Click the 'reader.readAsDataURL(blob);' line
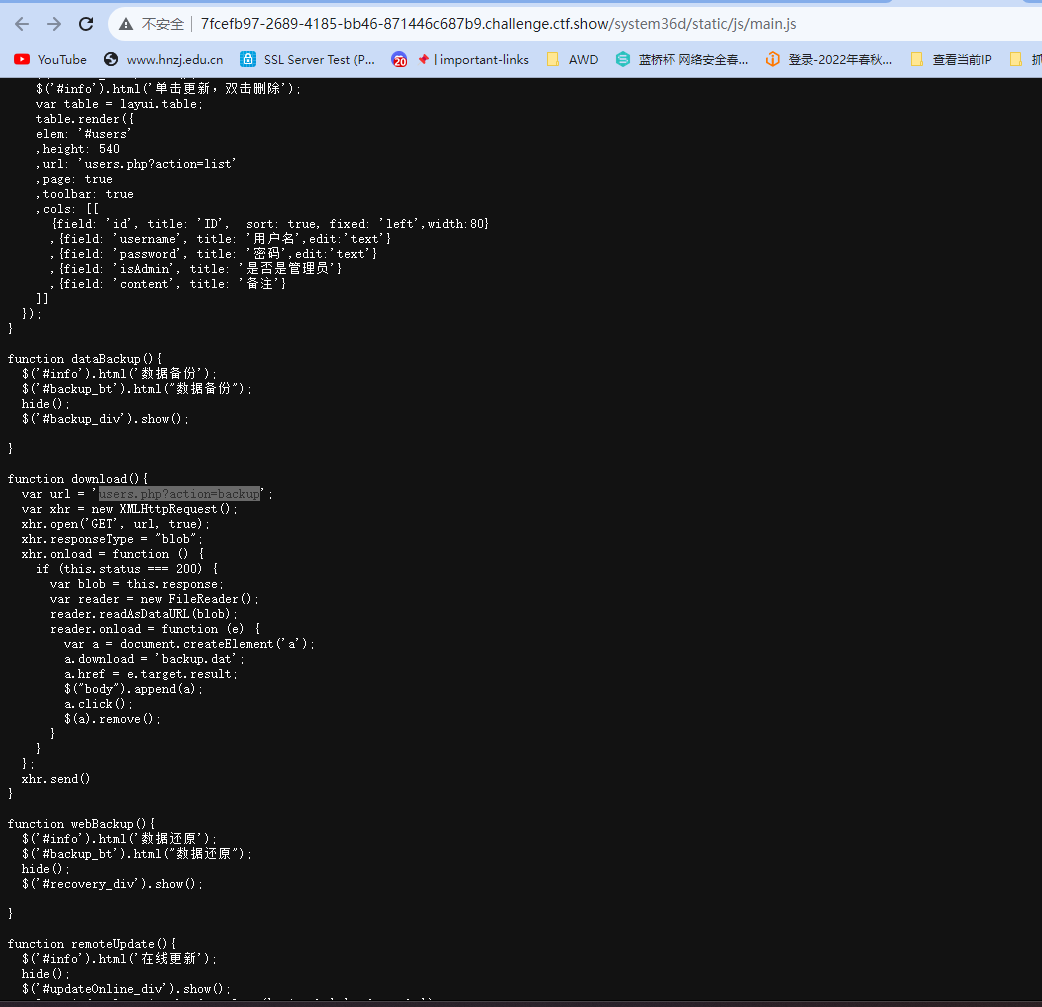The image size is (1042, 1007). [144, 614]
